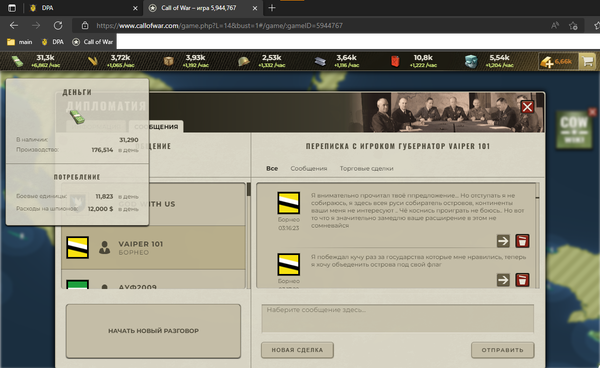Click the helmet manpower resource icon

pos(243,61)
